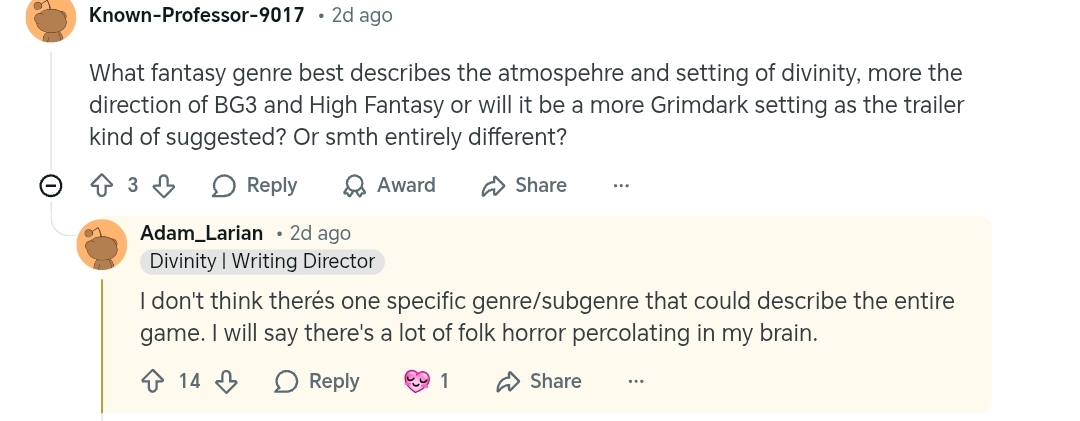Reply to Adam_Larian's comment
Viewport: 1080px width, 421px height.
point(317,381)
